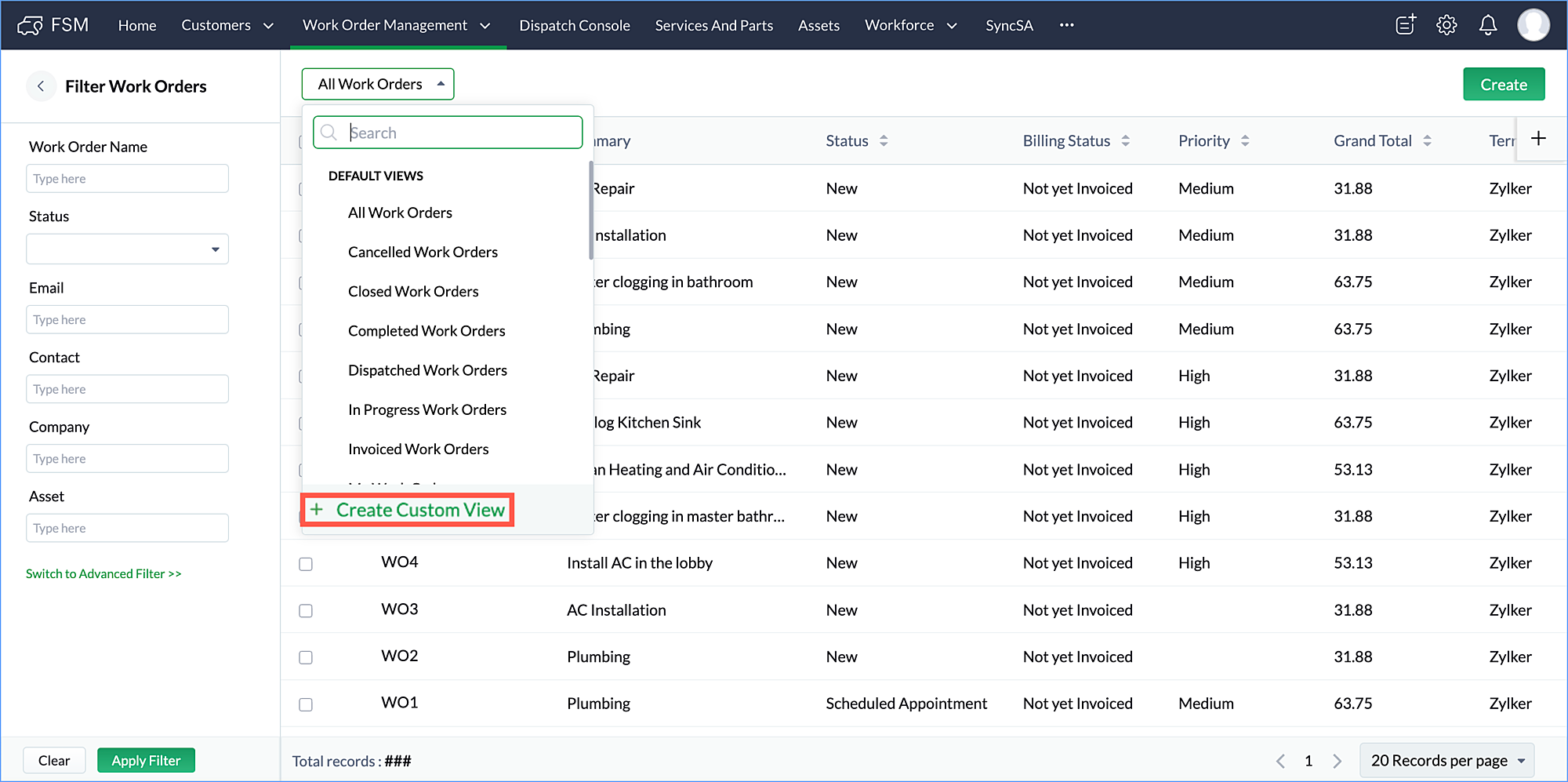Tick the checkbox for WO3
Screen dimensions: 1568x782
[306, 611]
